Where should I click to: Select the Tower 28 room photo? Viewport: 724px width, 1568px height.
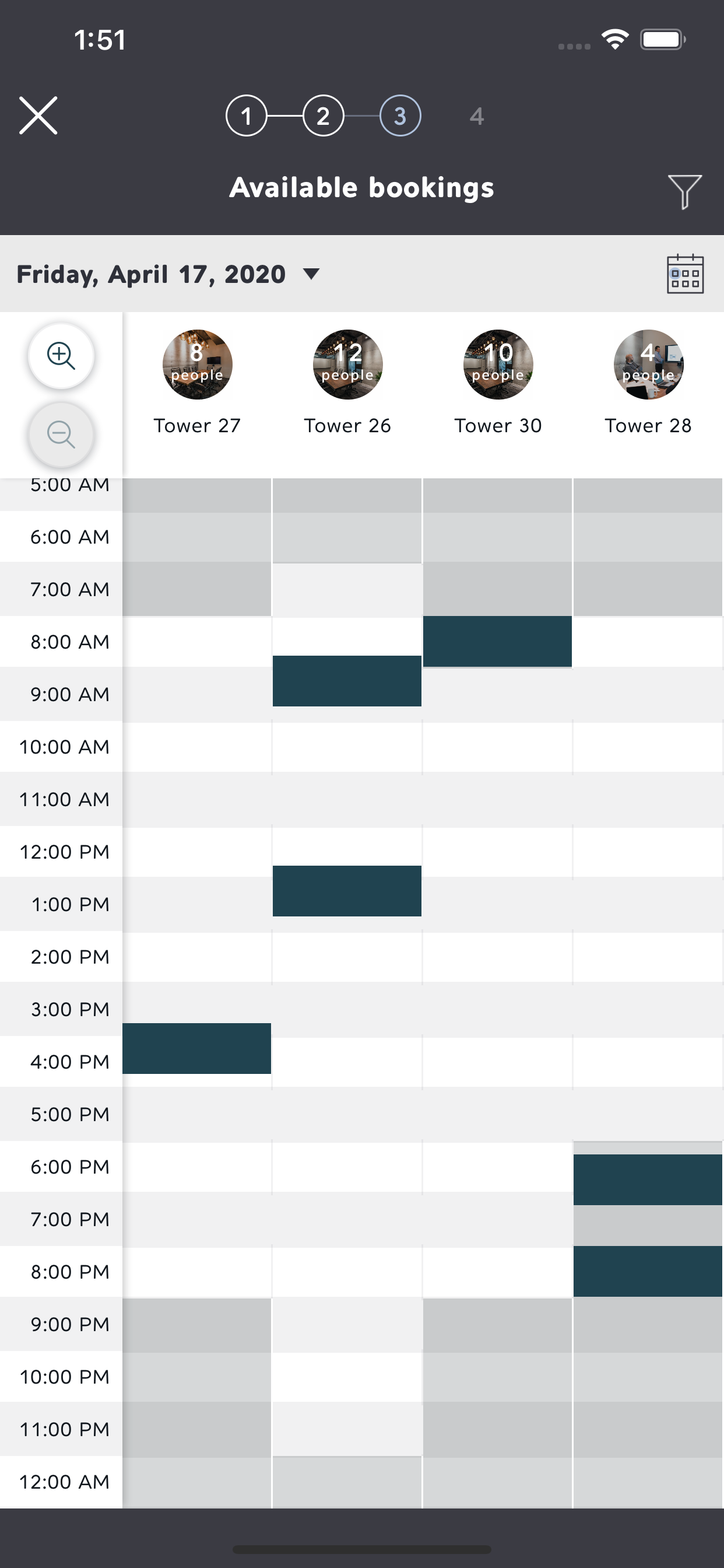pos(648,365)
